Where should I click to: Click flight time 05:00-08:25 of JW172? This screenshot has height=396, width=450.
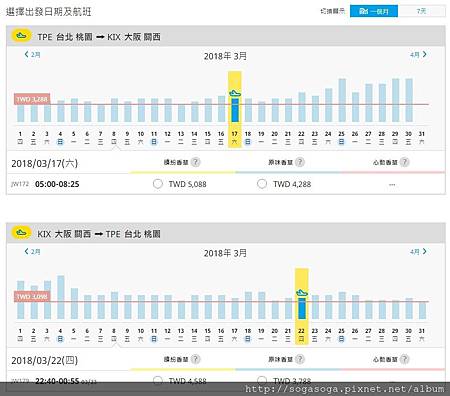[57, 184]
